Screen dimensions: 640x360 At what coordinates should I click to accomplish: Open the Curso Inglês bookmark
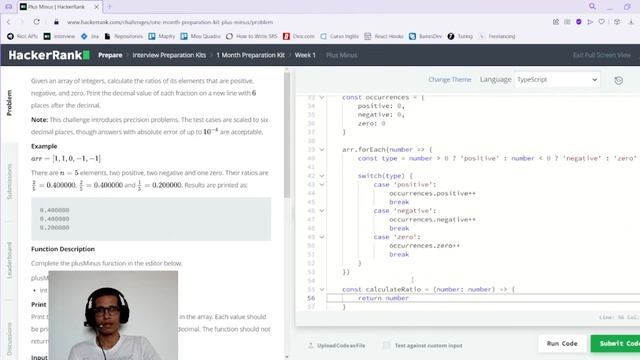point(340,36)
